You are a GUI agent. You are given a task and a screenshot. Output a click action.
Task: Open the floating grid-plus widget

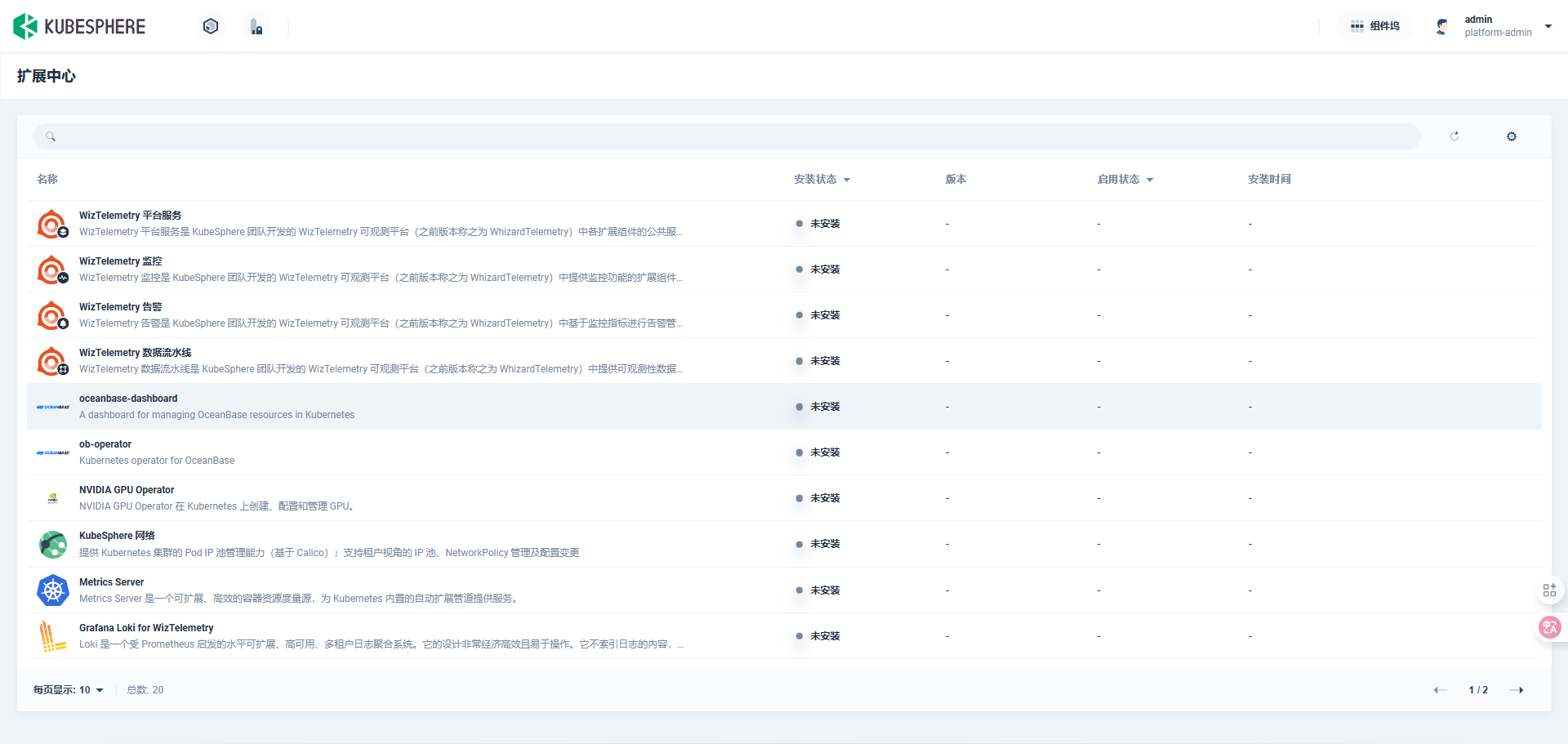[x=1549, y=590]
